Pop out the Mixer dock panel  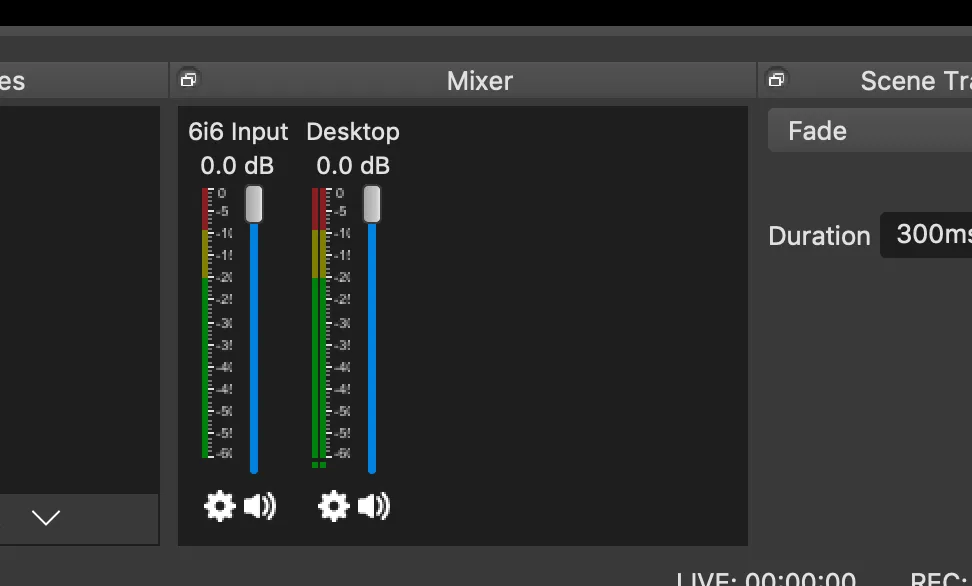coord(187,79)
